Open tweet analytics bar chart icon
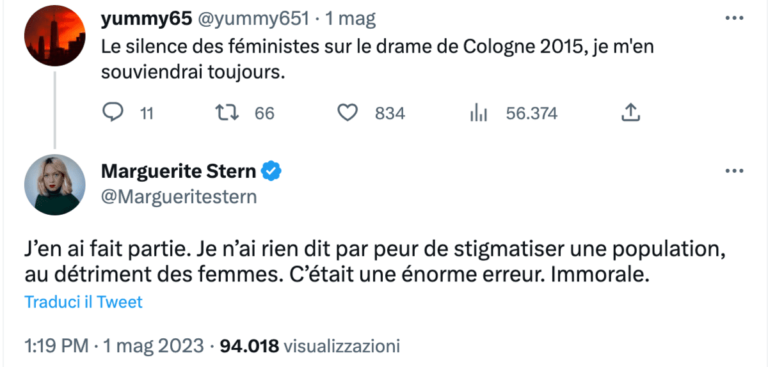 [479, 113]
